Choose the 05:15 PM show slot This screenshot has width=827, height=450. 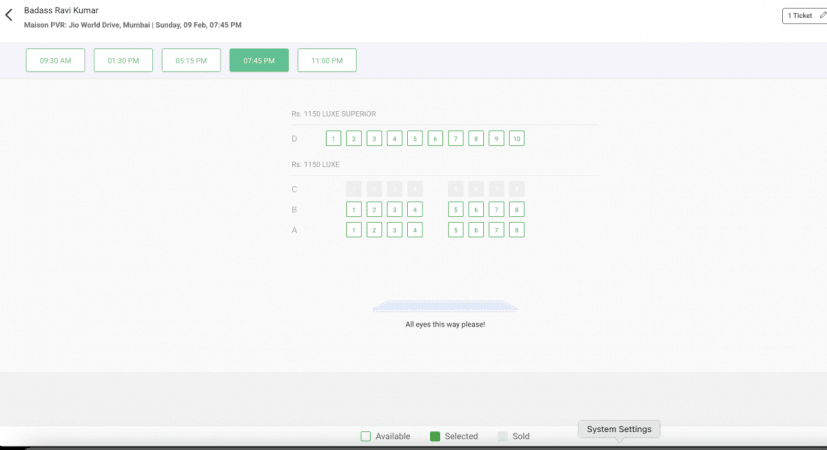click(x=191, y=60)
